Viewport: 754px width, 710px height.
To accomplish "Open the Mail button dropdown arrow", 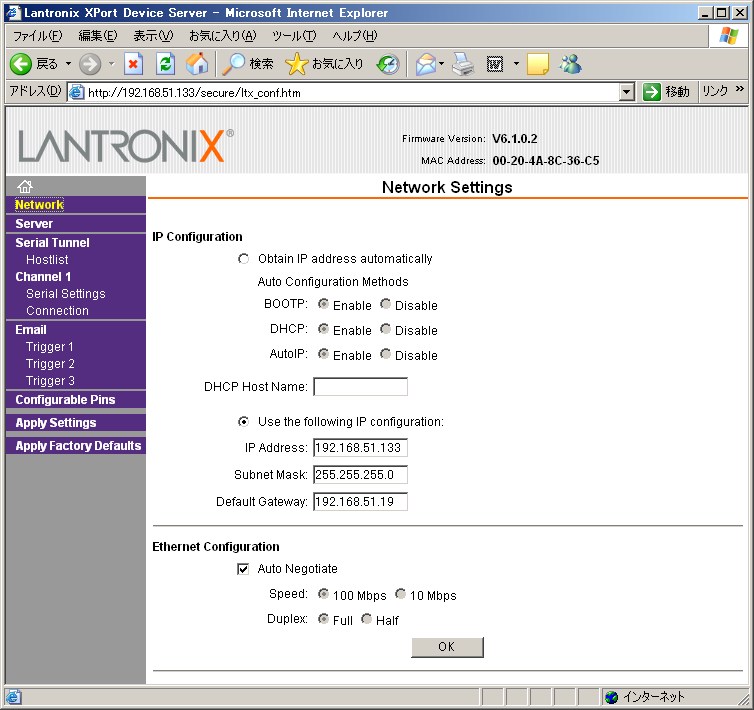I will [441, 63].
